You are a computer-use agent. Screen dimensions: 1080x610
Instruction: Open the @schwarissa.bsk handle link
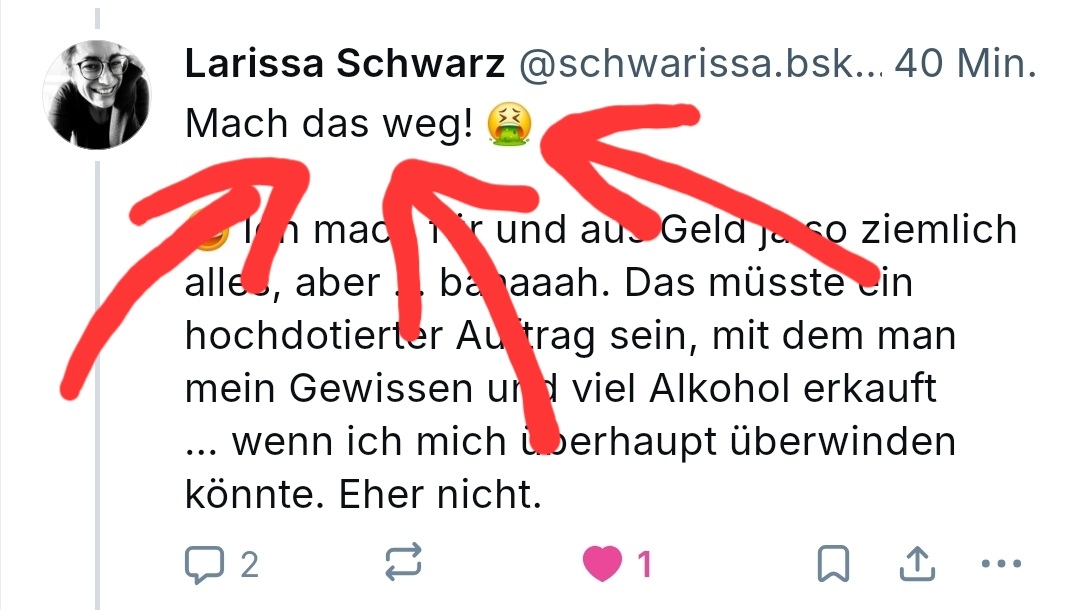(x=700, y=63)
